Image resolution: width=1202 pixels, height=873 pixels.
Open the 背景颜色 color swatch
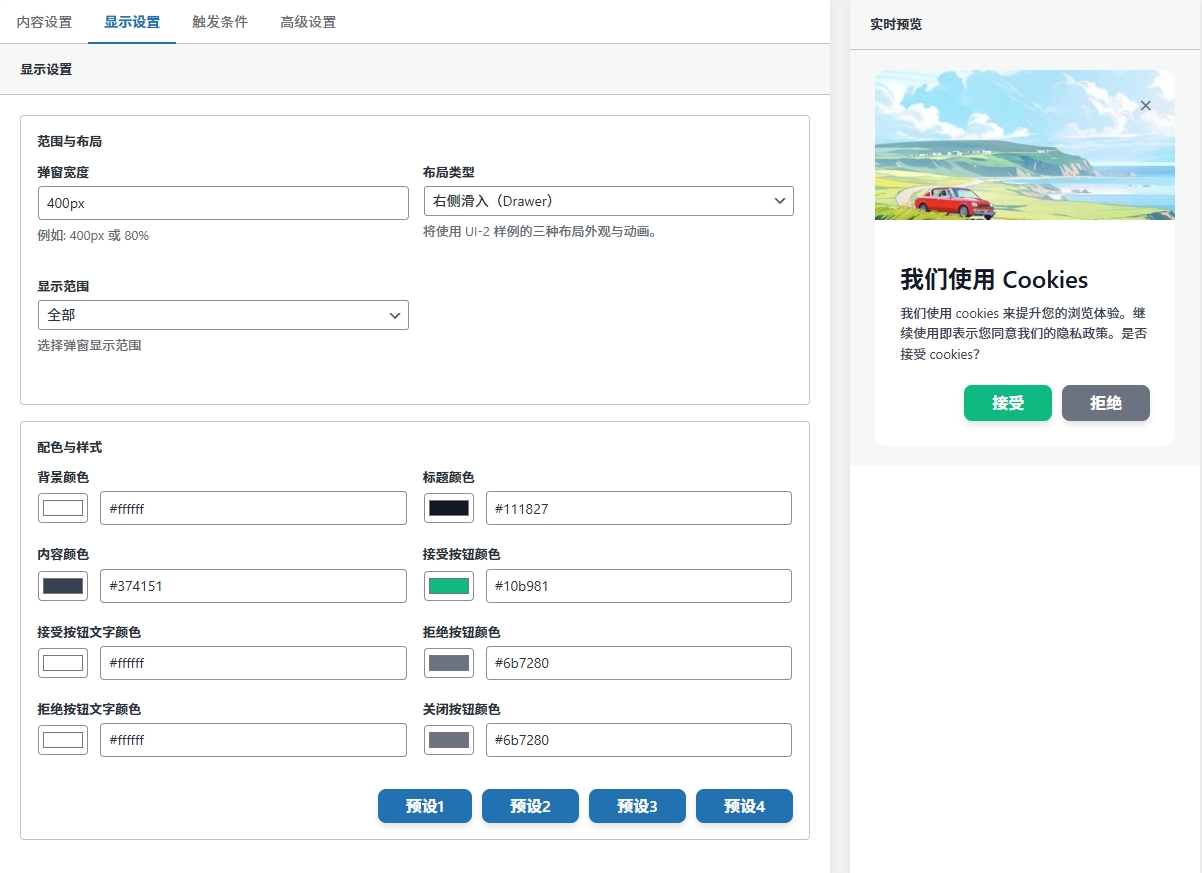(63, 508)
